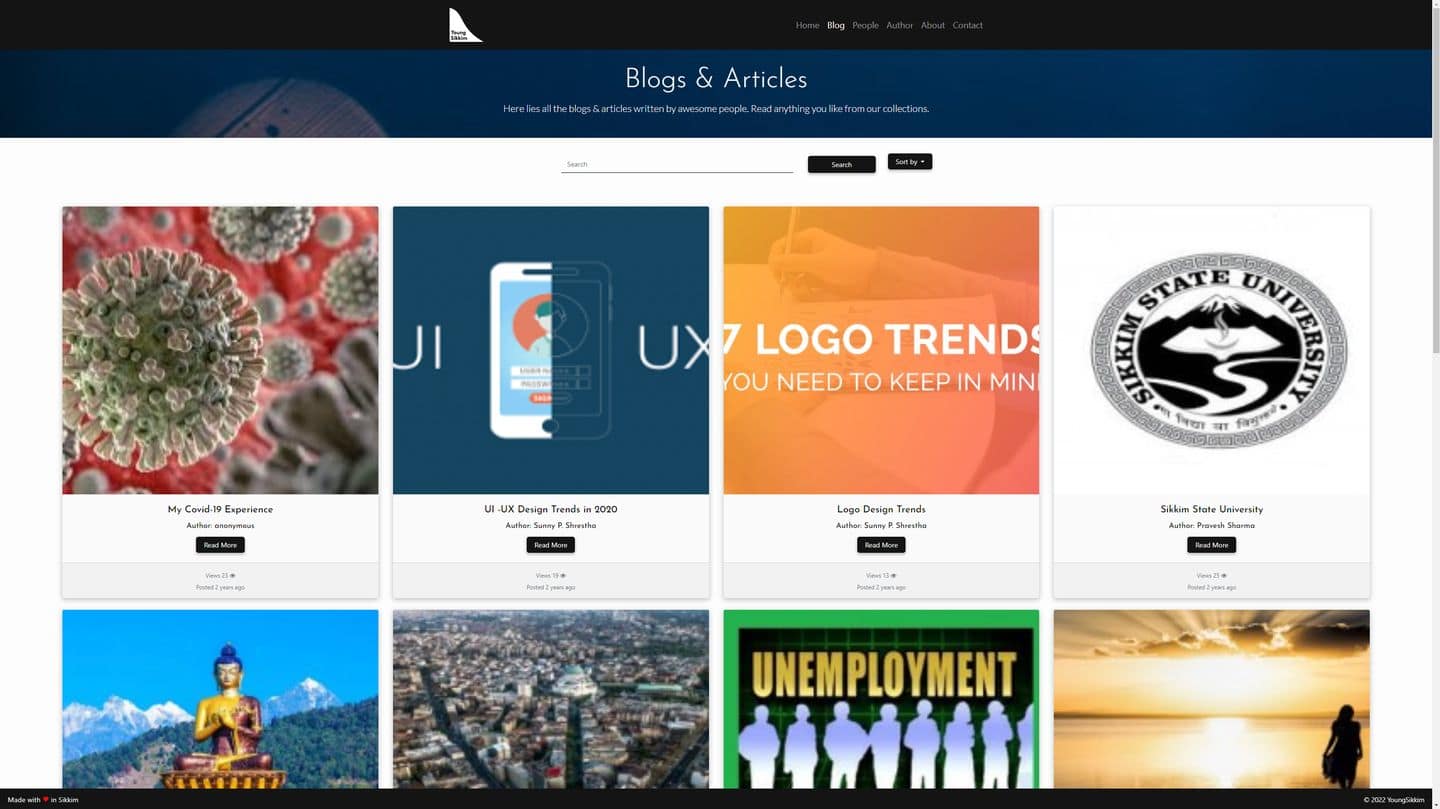Click eye icon under UI-UX Design Trends card
The height and width of the screenshot is (809, 1440).
click(563, 576)
